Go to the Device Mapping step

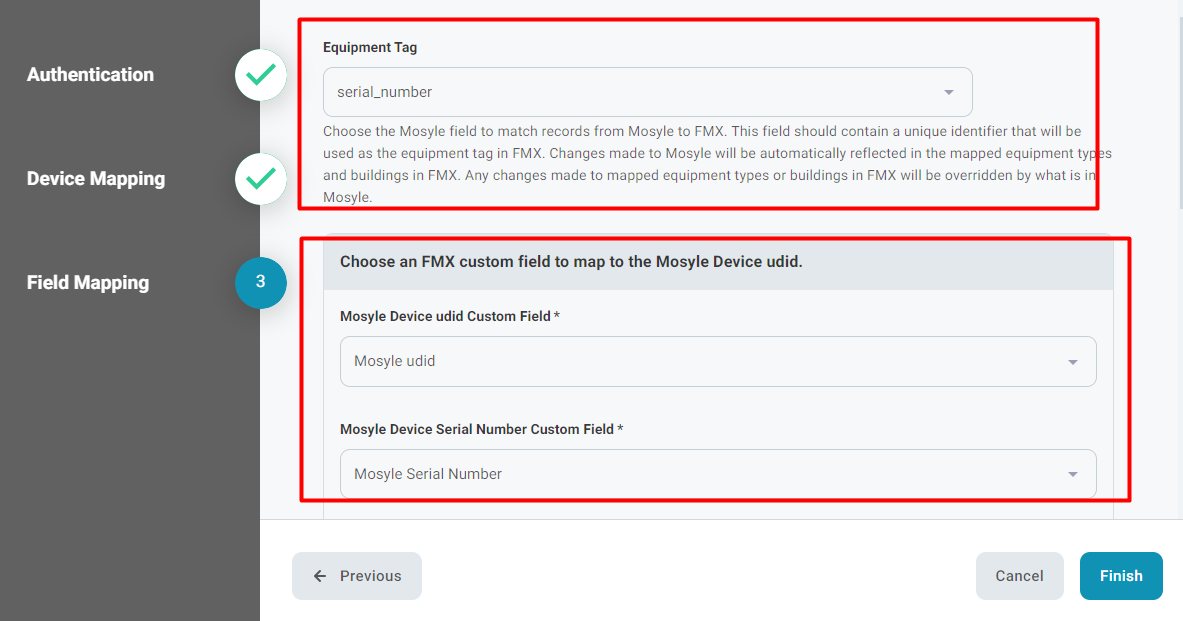click(96, 179)
